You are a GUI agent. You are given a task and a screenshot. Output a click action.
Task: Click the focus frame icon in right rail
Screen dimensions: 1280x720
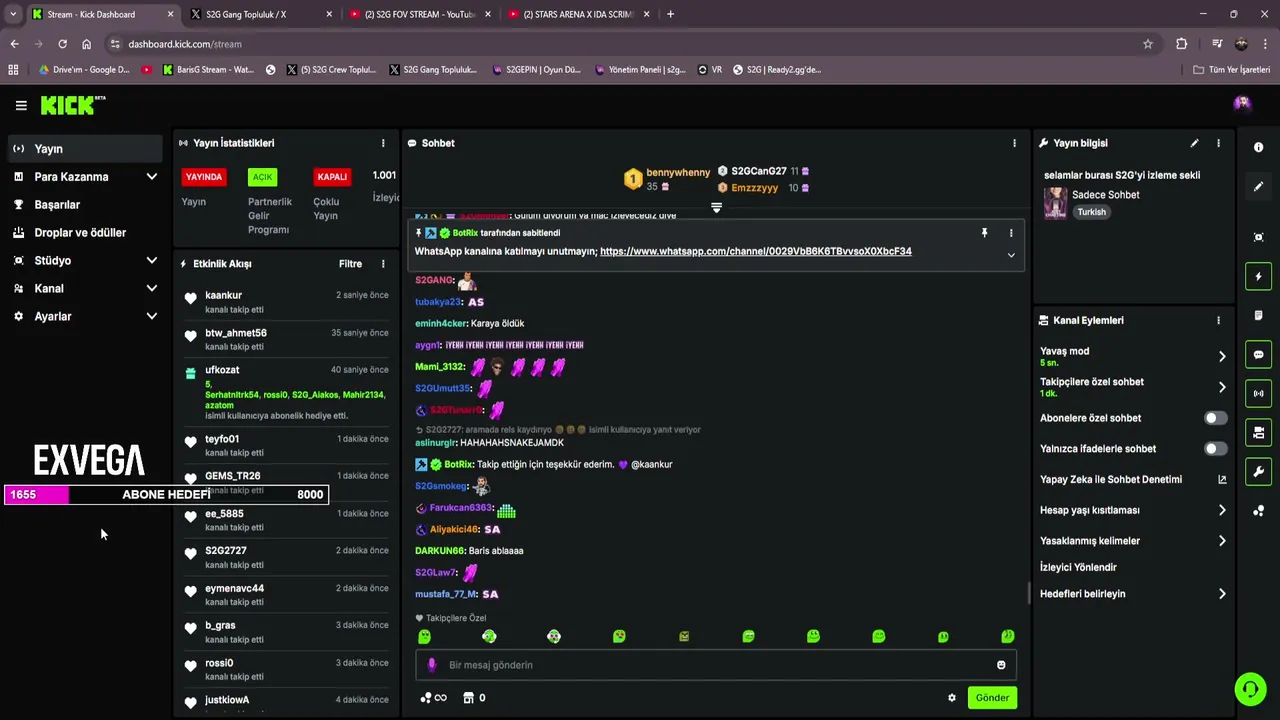point(1258,237)
